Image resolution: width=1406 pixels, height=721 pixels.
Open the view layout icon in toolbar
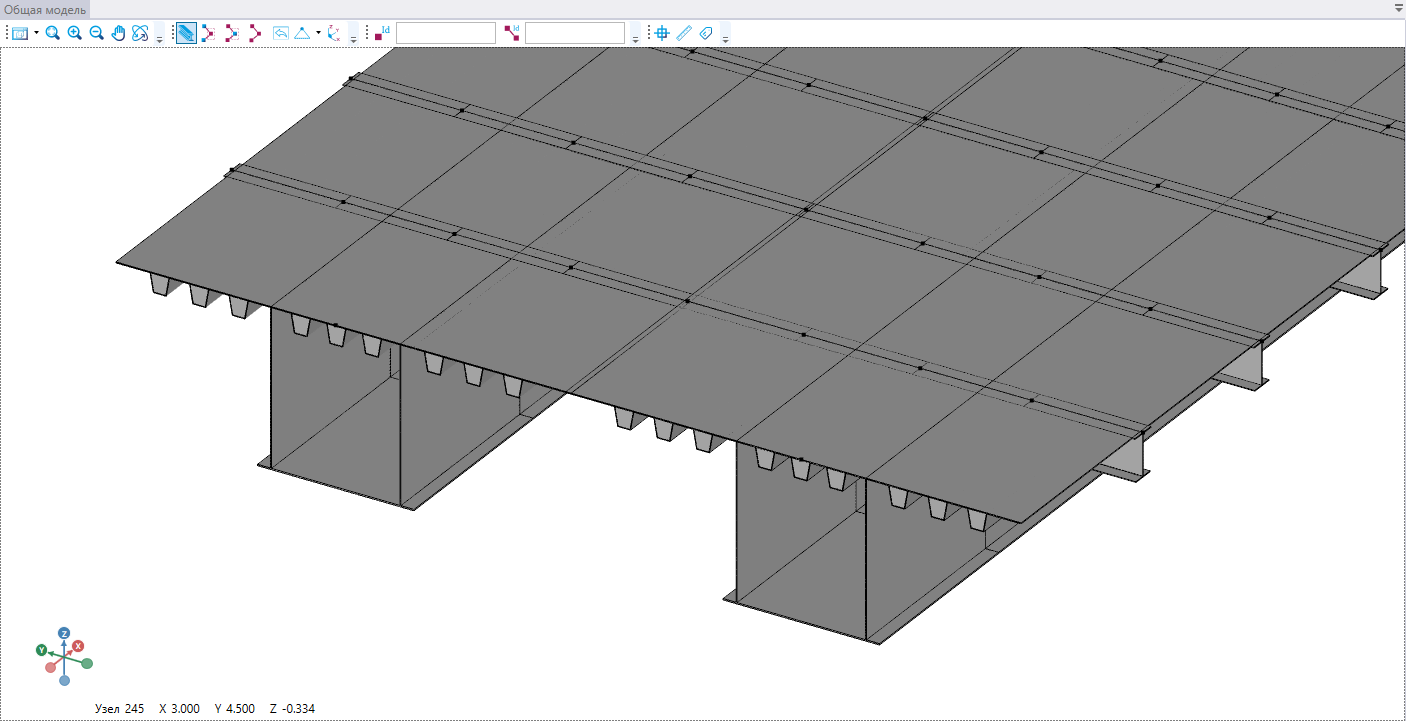tap(20, 33)
